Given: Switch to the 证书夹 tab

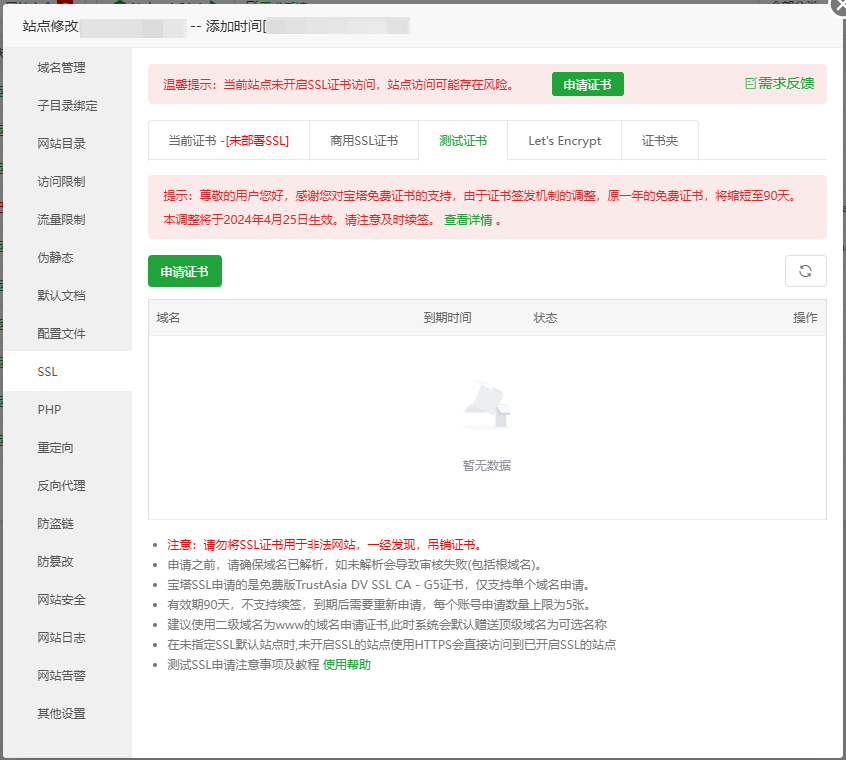Looking at the screenshot, I should tap(659, 141).
